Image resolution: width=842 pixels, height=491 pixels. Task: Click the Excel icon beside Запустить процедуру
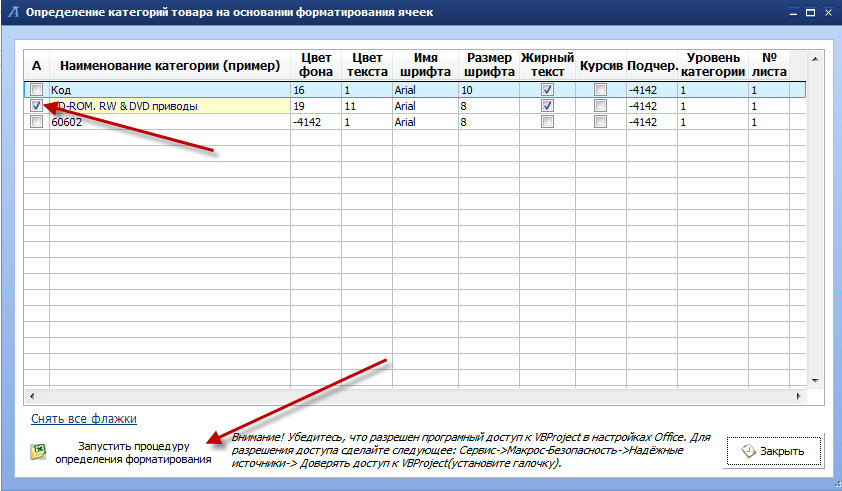point(38,452)
